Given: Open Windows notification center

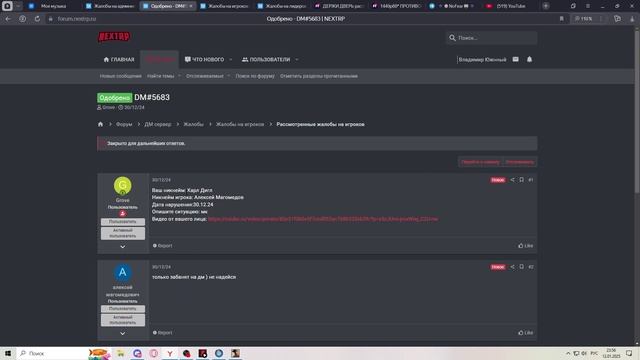Looking at the screenshot, I should tap(629, 353).
